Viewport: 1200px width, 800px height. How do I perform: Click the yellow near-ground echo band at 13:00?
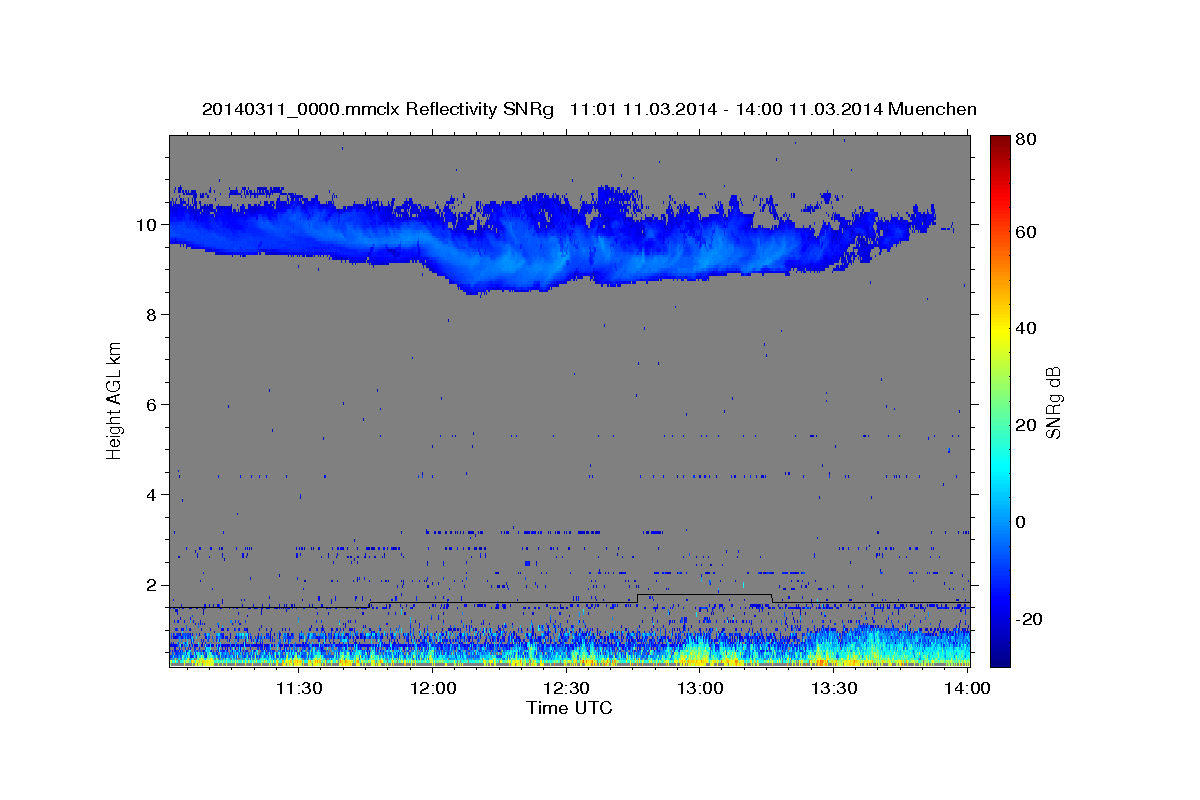pos(700,655)
